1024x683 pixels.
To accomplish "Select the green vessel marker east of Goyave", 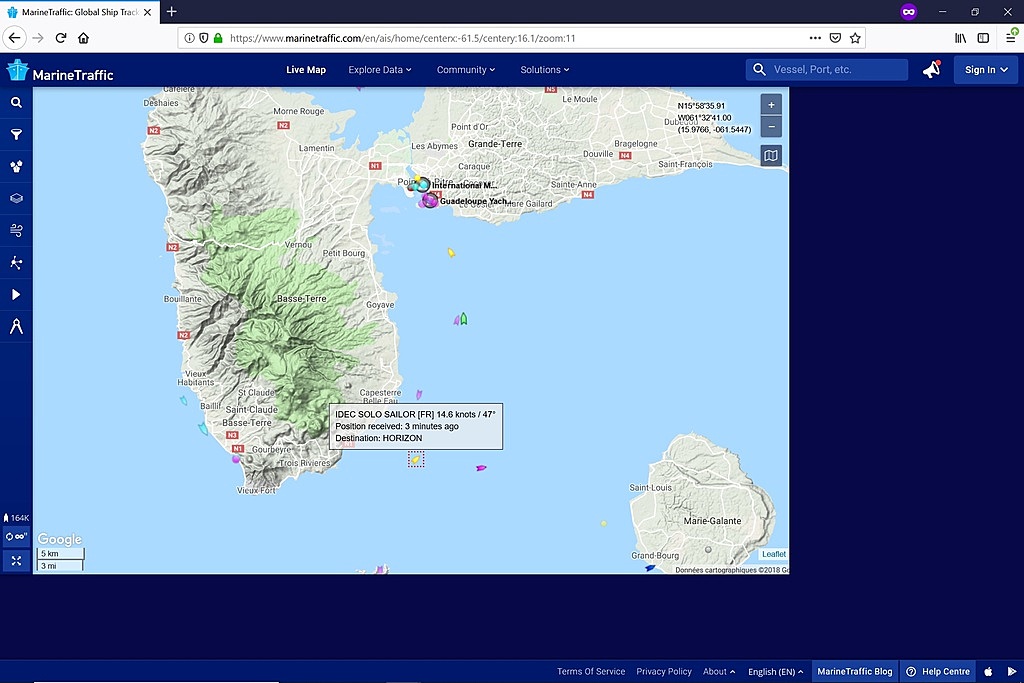I will pyautogui.click(x=464, y=319).
